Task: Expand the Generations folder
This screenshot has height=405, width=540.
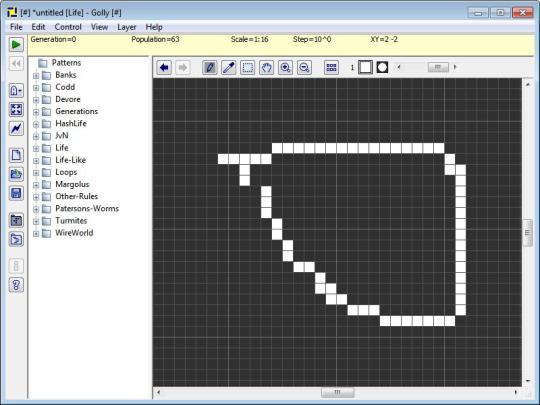Action: pyautogui.click(x=36, y=112)
